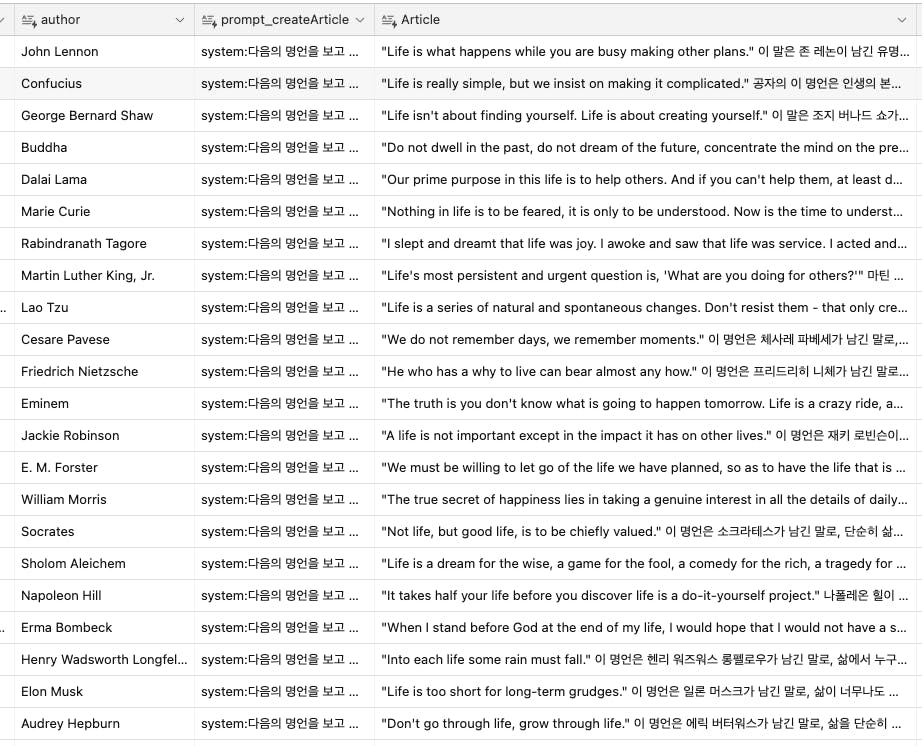Select the Eminem author cell

click(x=104, y=404)
